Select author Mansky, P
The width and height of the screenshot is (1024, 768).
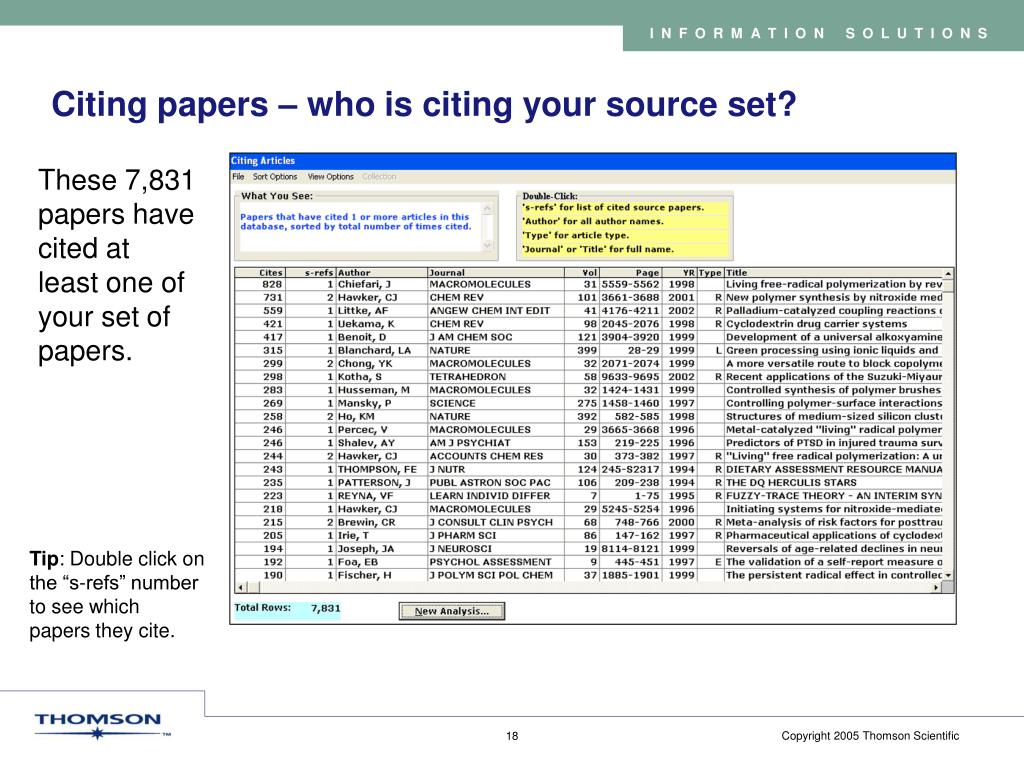pos(364,403)
